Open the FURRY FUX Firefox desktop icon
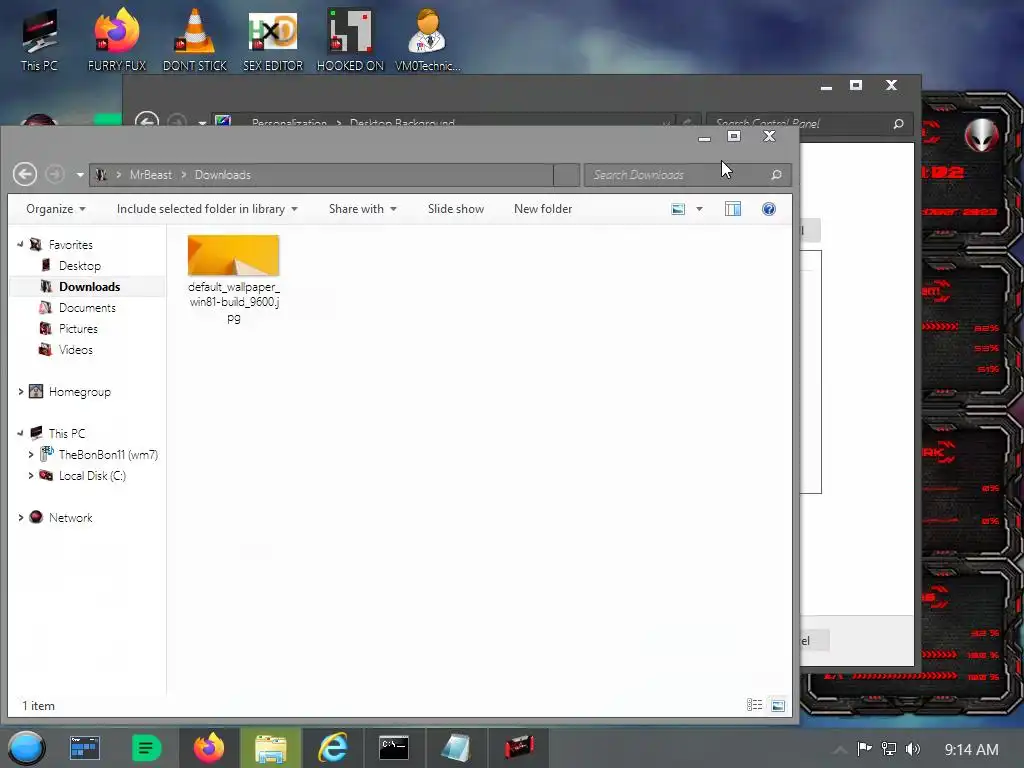1024x768 pixels. click(x=117, y=40)
